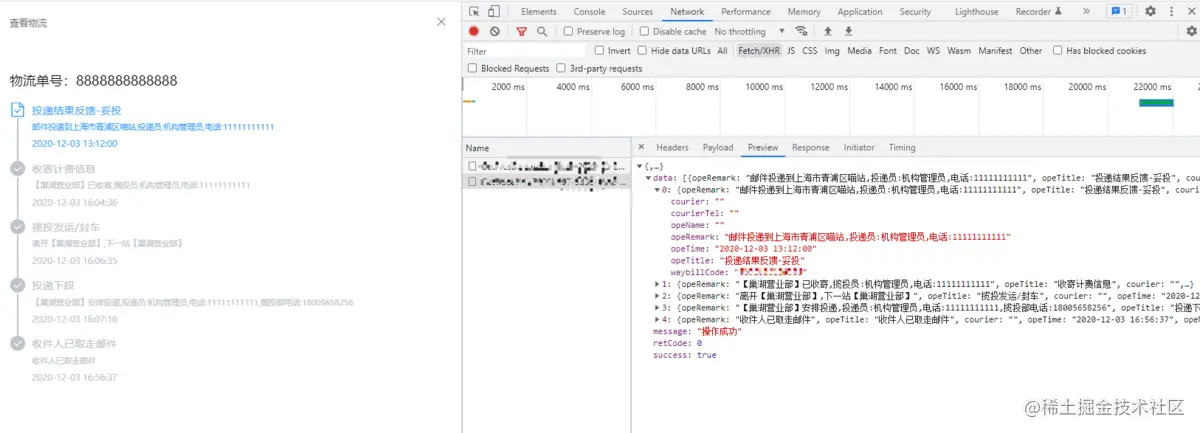Switch to the Elements tab
This screenshot has width=1200, height=433.
click(539, 12)
